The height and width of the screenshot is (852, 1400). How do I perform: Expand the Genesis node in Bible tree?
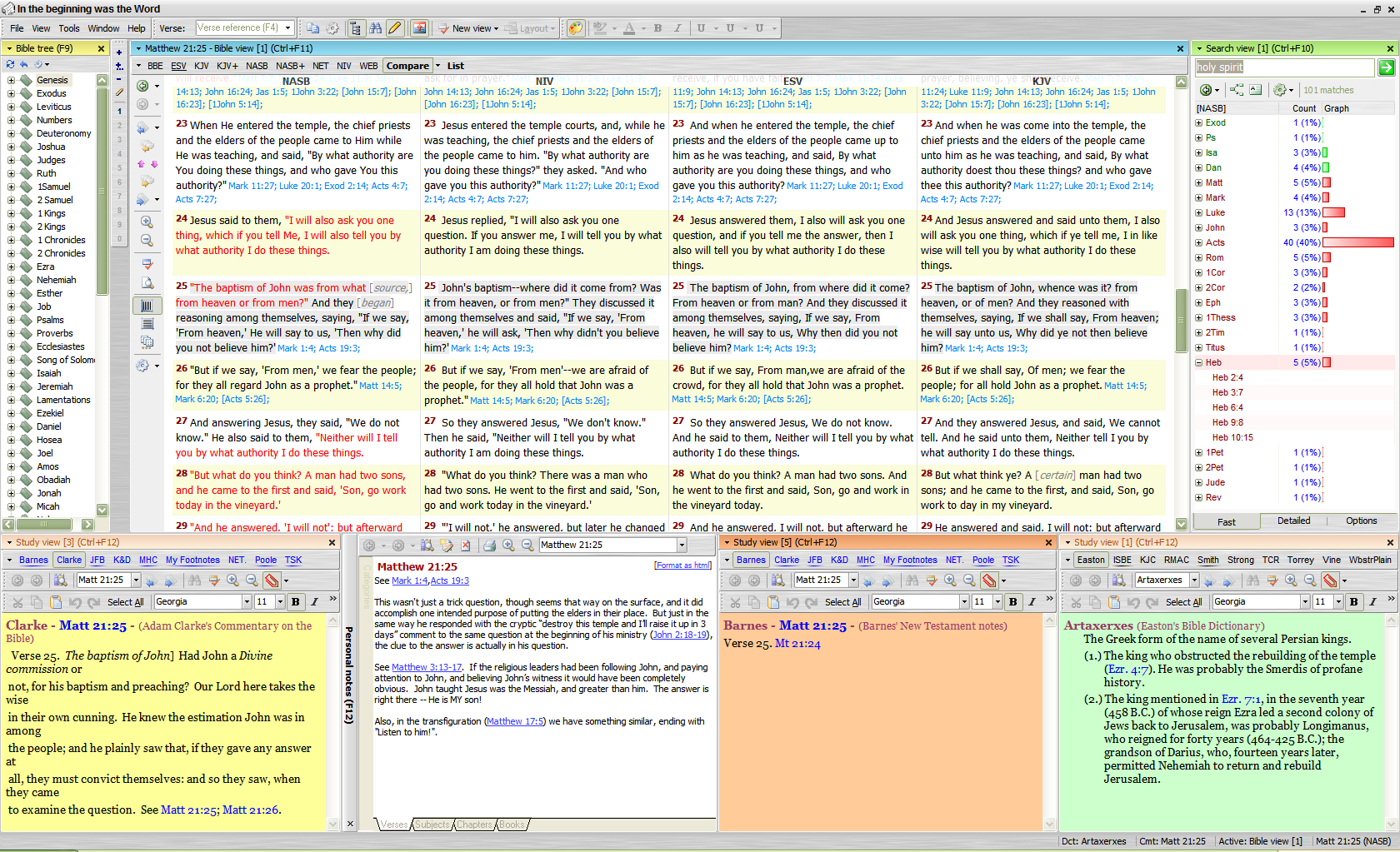[x=11, y=81]
